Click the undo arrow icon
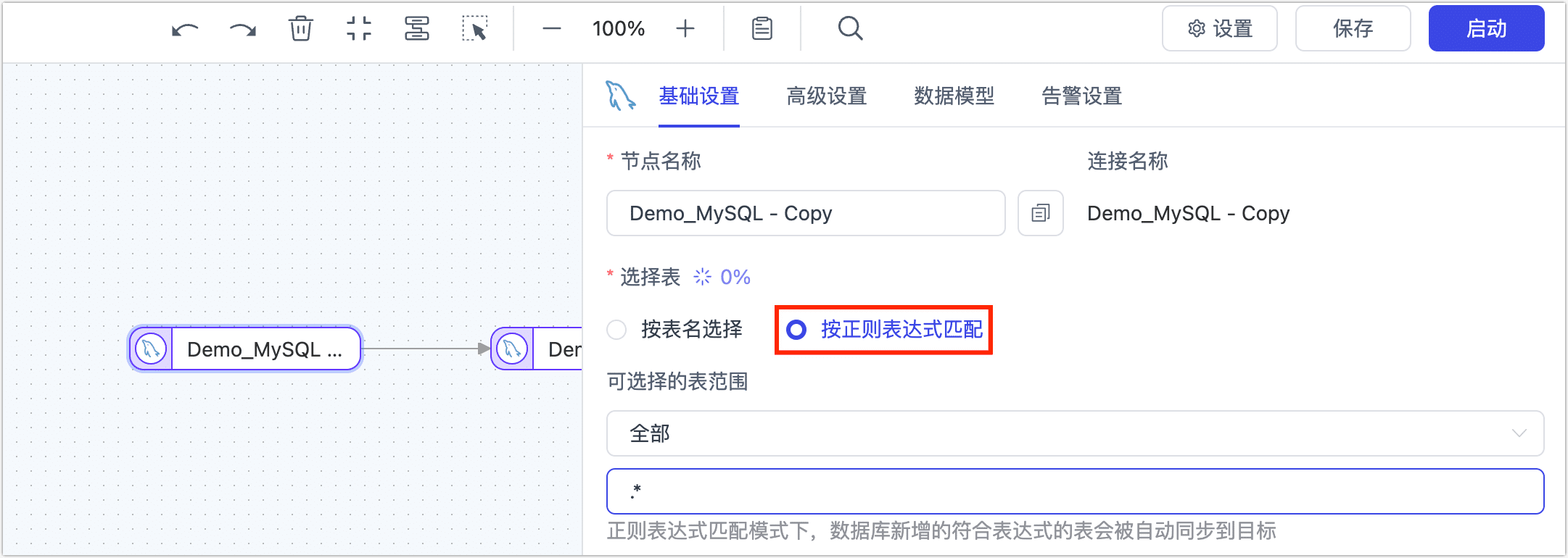This screenshot has width=1568, height=558. [185, 29]
